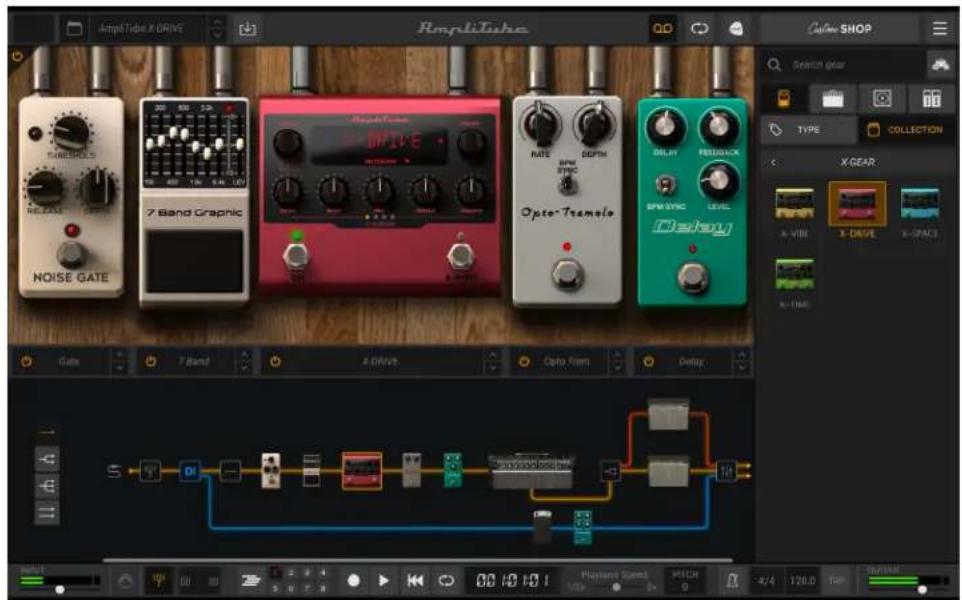Click the splitter node after amp
The height and width of the screenshot is (600, 962).
(x=609, y=471)
